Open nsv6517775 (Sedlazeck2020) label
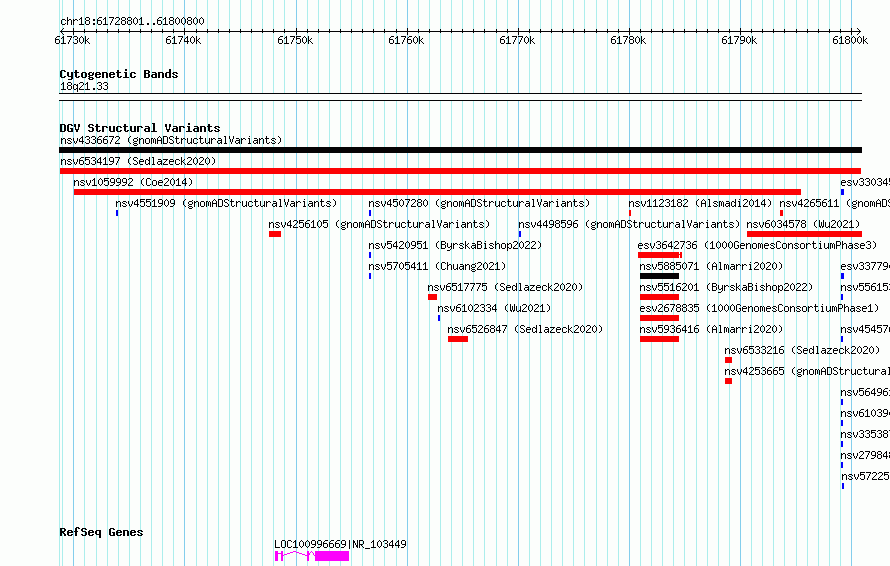This screenshot has height=566, width=890. tap(505, 287)
